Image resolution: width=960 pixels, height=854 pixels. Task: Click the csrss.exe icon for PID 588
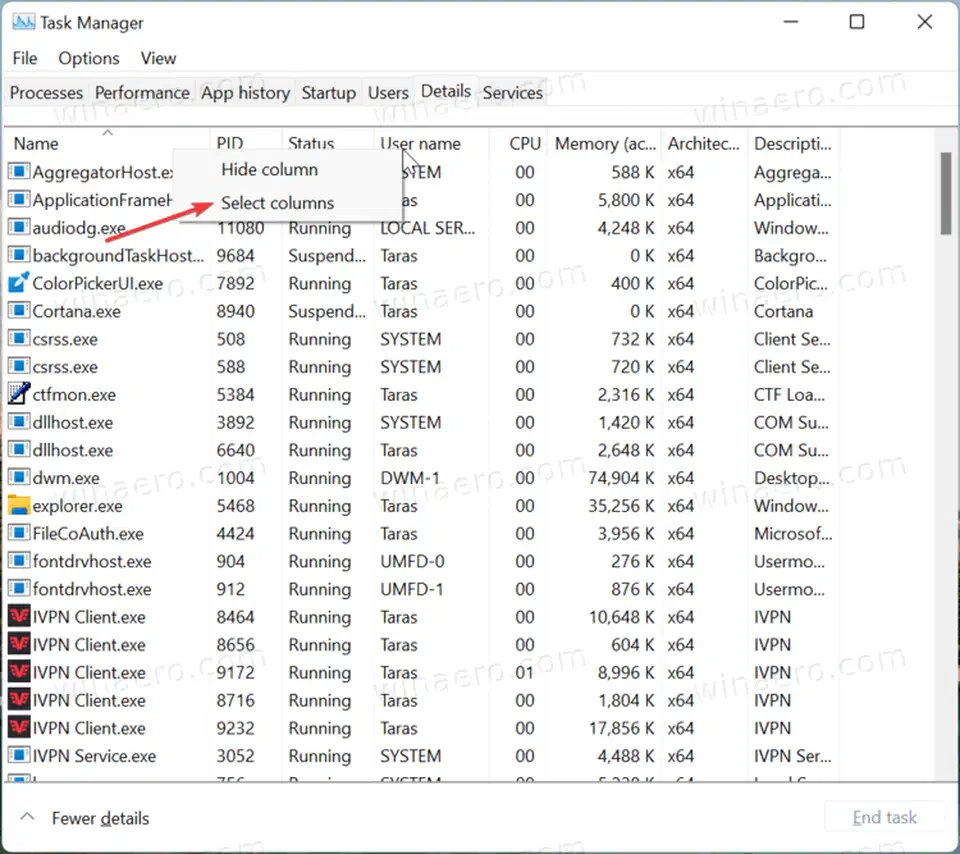(19, 366)
